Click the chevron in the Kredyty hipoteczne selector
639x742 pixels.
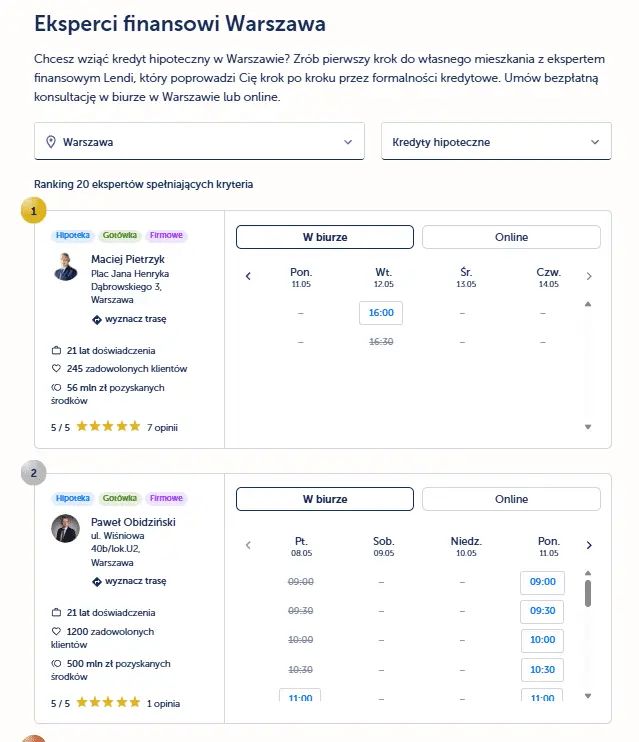[x=595, y=142]
